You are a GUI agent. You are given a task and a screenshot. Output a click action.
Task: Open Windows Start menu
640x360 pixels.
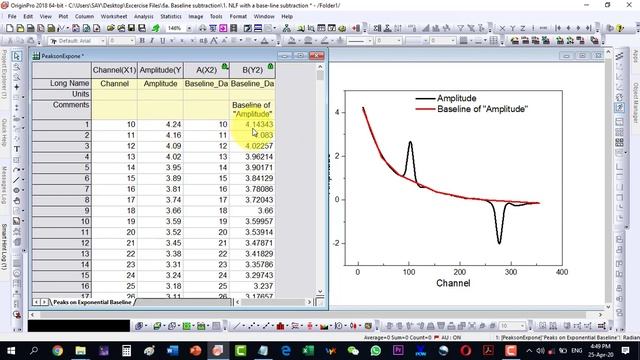pos(11,351)
